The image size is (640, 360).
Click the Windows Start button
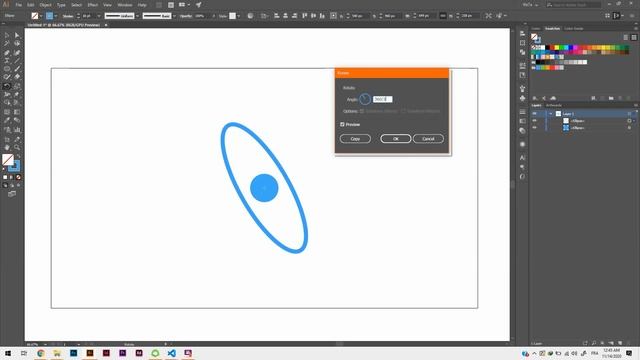point(8,353)
